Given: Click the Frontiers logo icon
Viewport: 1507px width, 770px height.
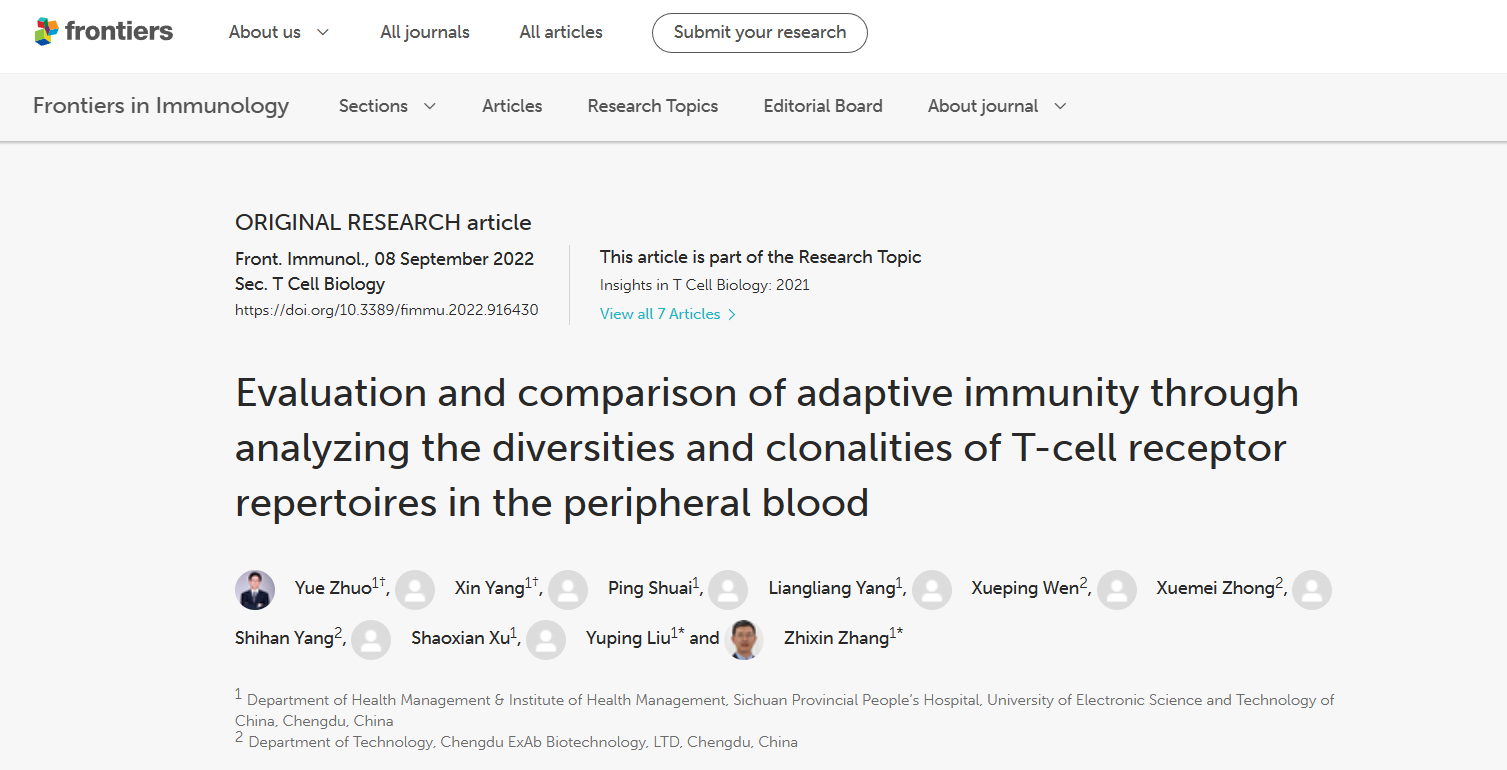Looking at the screenshot, I should click(46, 32).
